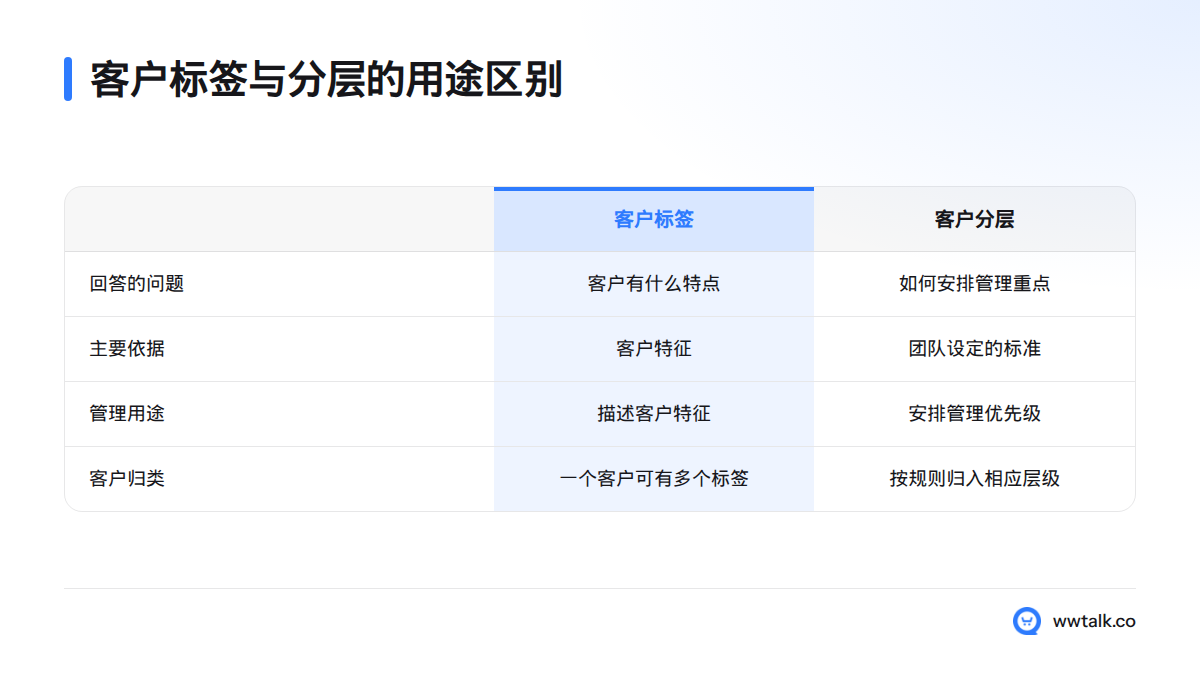
Task: Click the 客户分层 column header
Action: click(x=975, y=220)
